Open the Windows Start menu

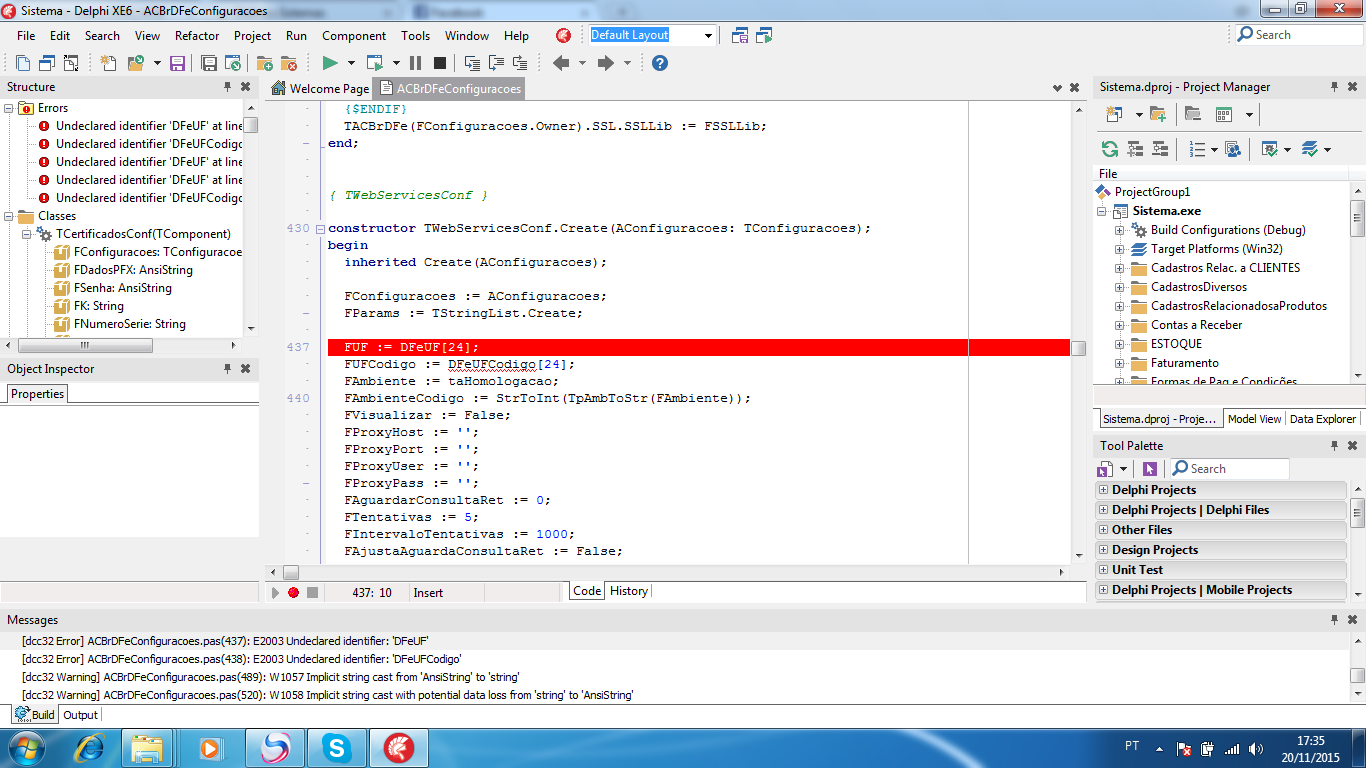click(x=25, y=748)
